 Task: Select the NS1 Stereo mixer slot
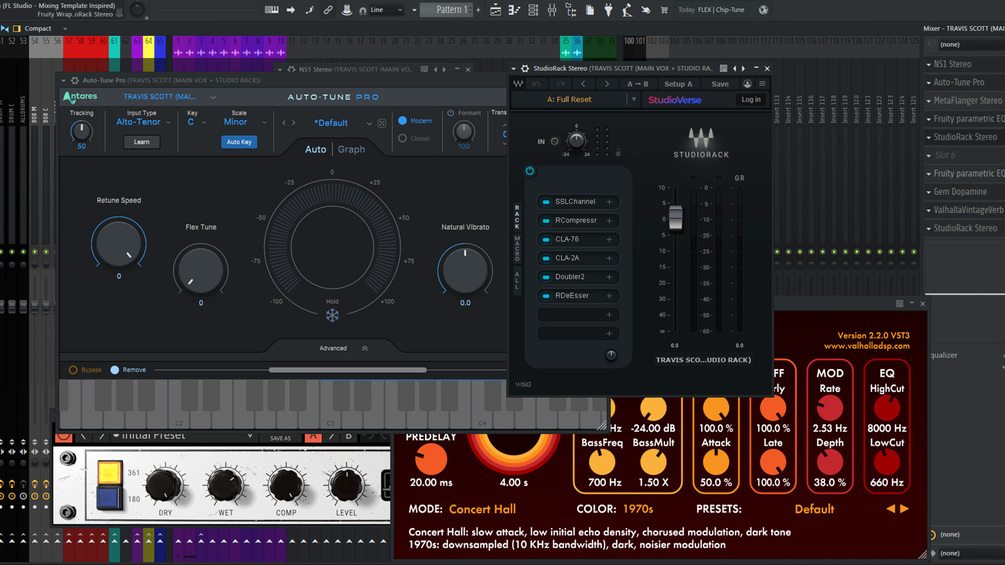965,64
